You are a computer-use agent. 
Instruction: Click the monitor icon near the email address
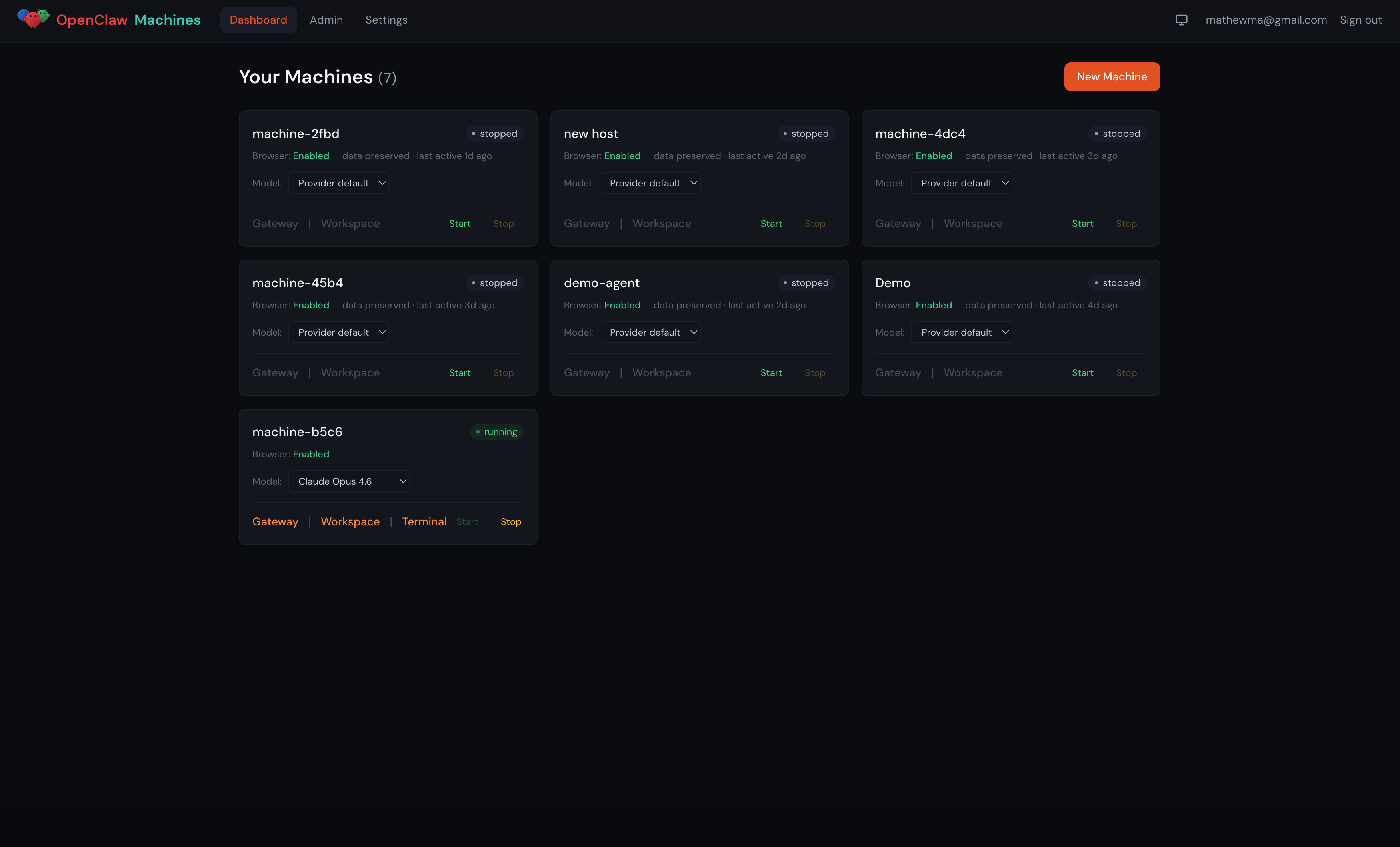tap(1181, 19)
